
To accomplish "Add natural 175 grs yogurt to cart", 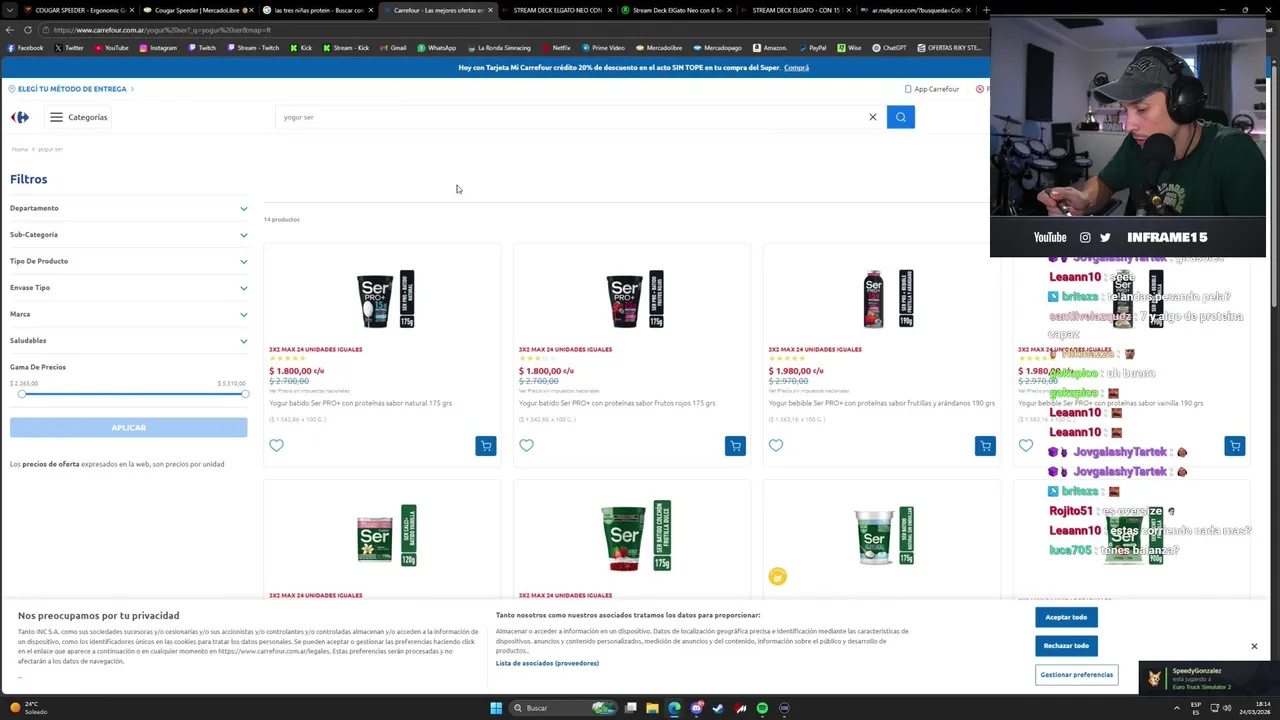I will pos(485,446).
